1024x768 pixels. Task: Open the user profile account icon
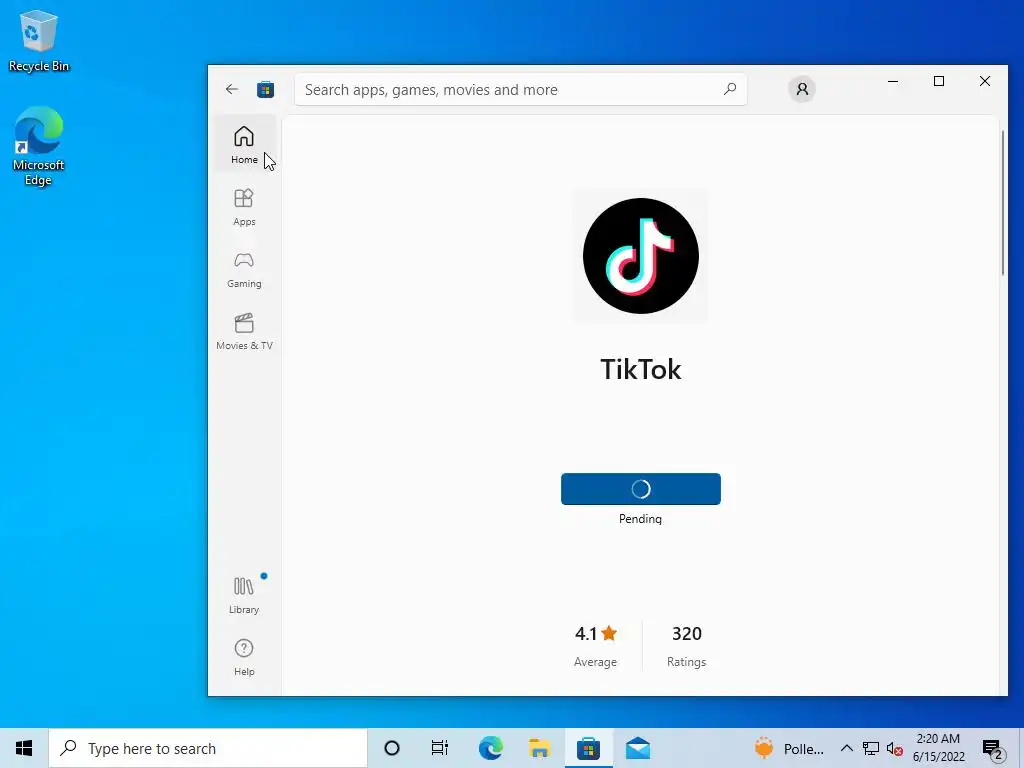(802, 89)
